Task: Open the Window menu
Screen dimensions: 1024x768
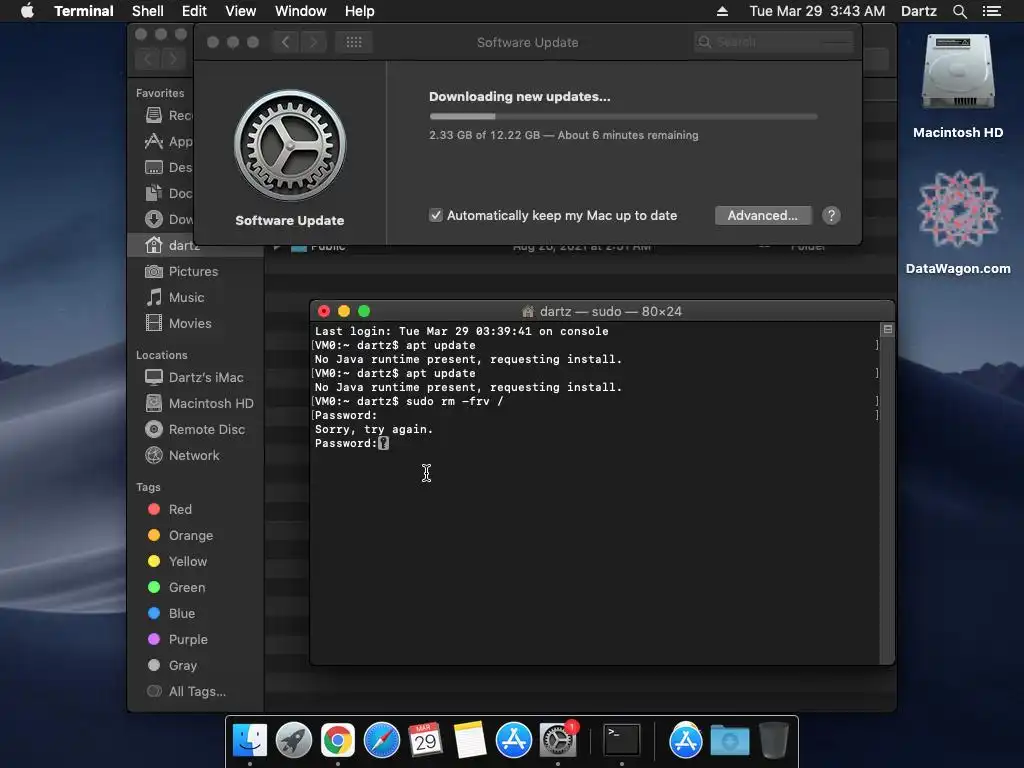Action: click(300, 11)
